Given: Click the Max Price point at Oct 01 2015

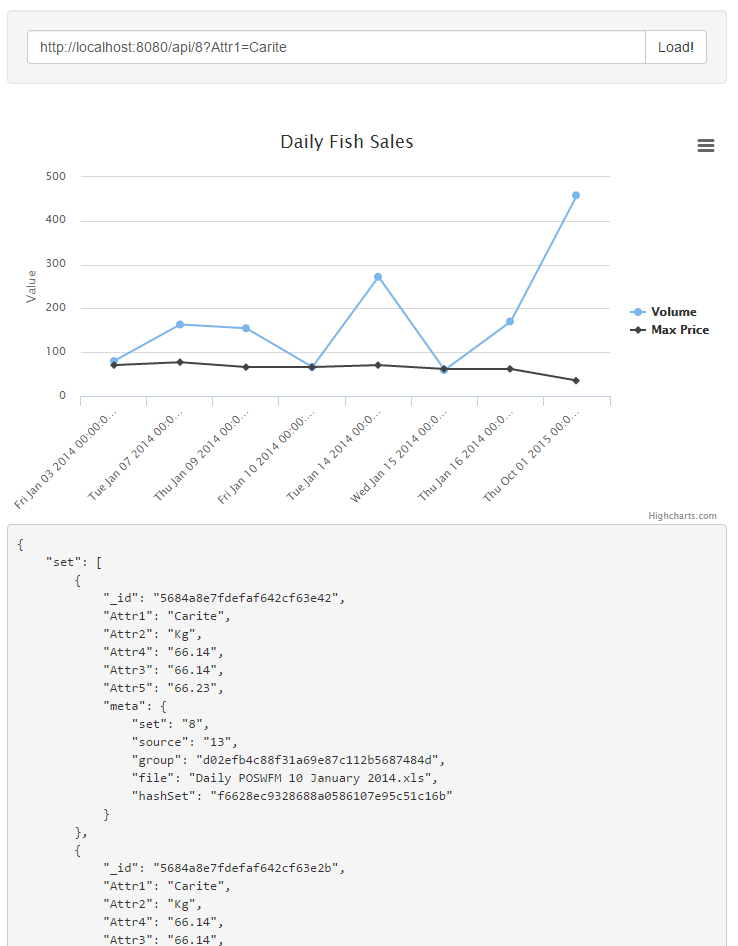Looking at the screenshot, I should point(576,381).
